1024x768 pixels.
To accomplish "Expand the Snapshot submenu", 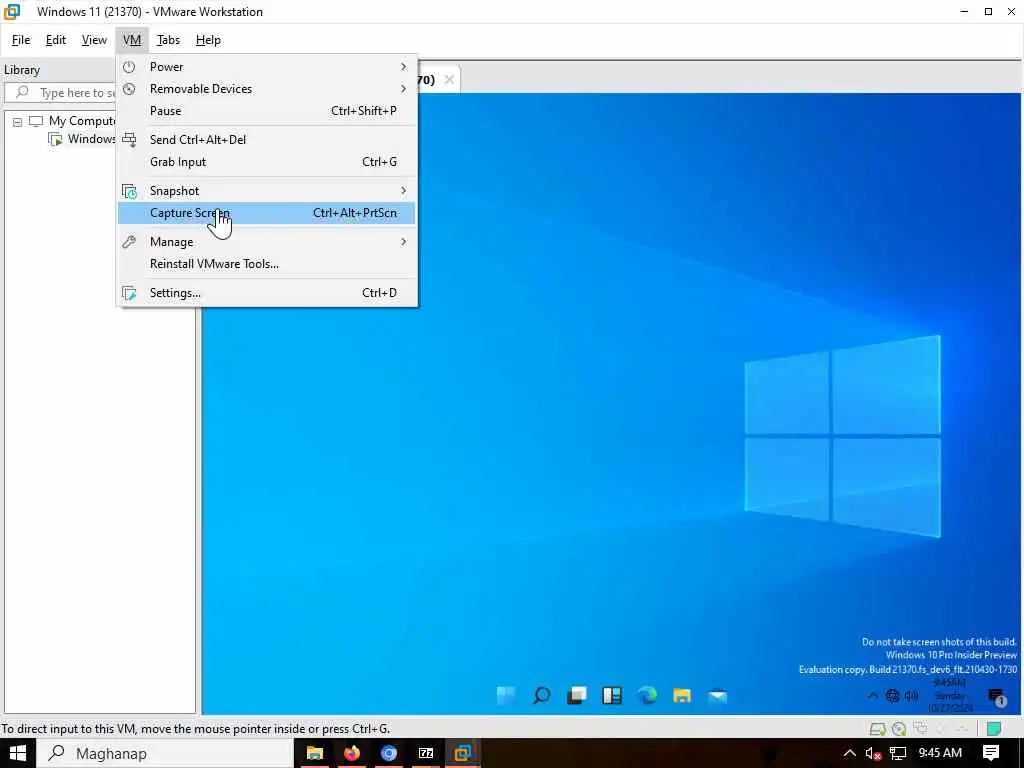I will click(266, 191).
